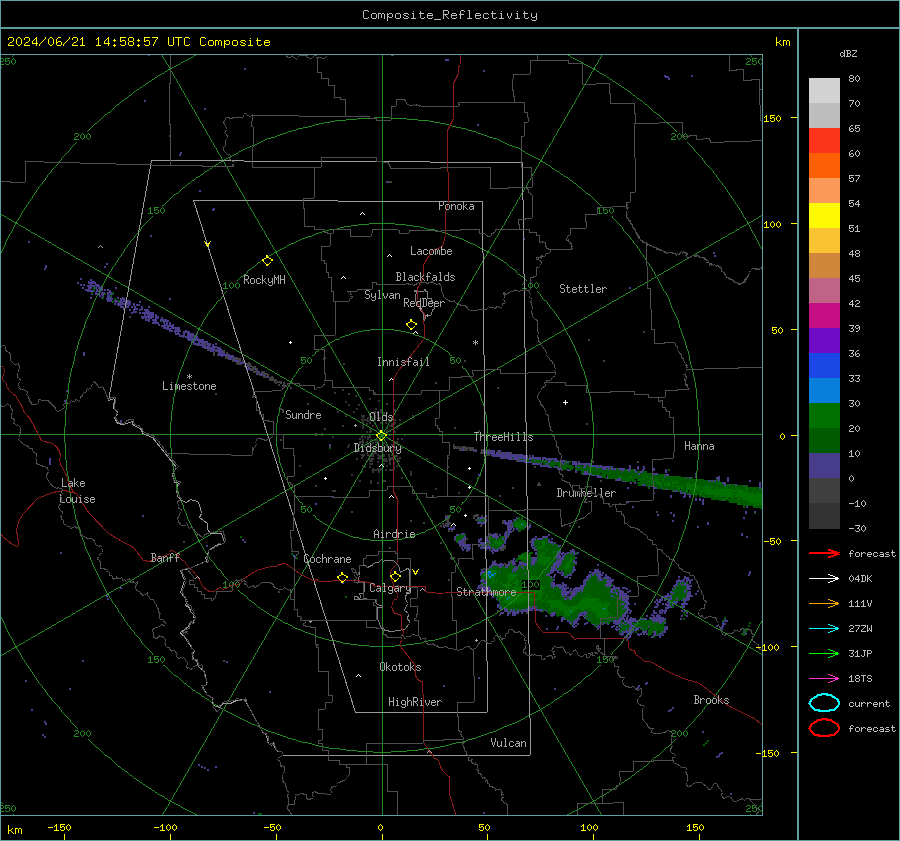Click the yellow diamond marker beside RockyMH
Viewport: 900px width, 841px height.
click(x=267, y=261)
